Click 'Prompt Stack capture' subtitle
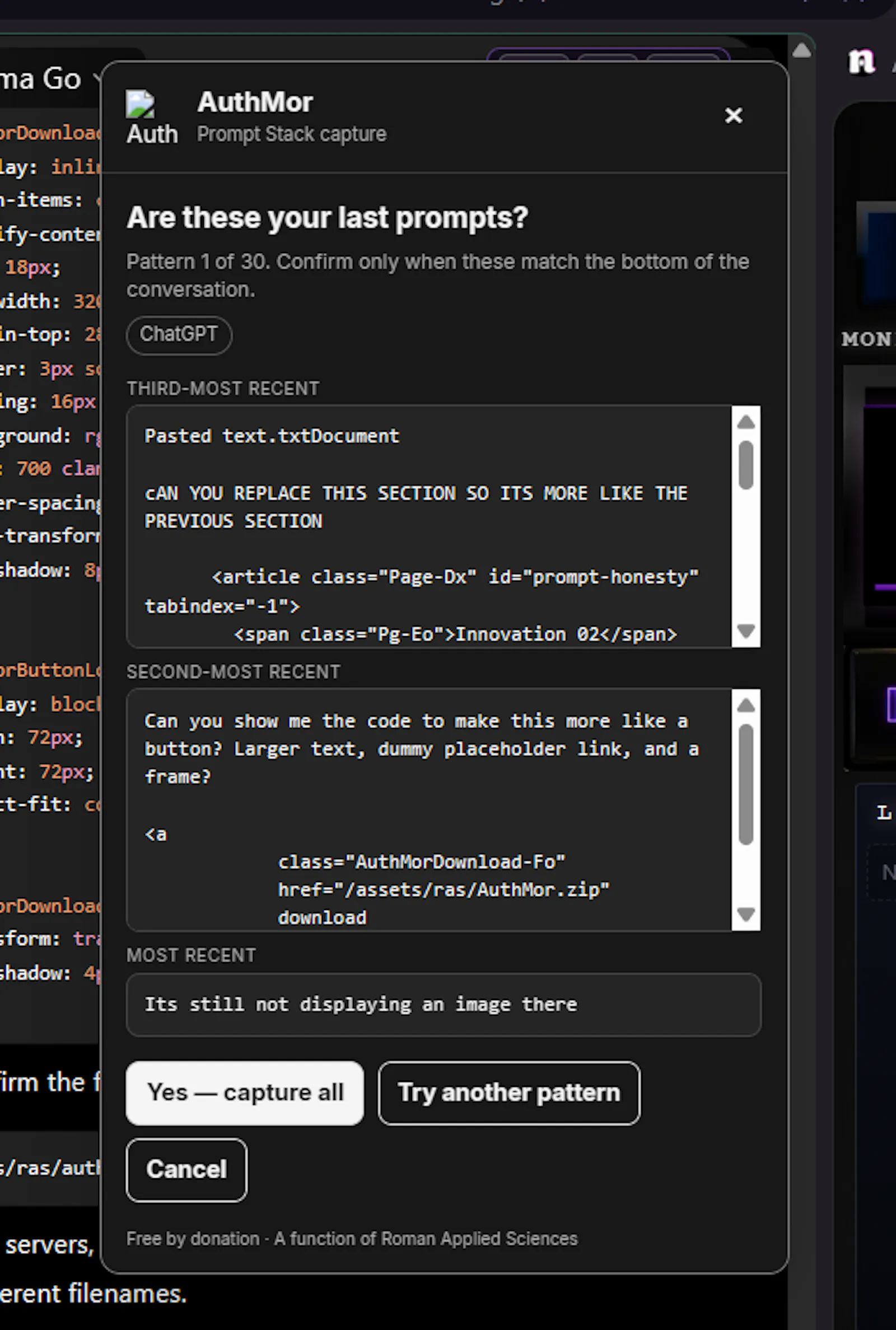Viewport: 896px width, 1330px height. (x=291, y=134)
